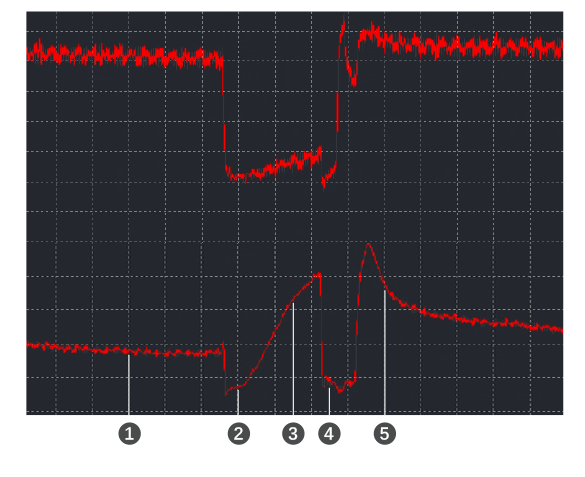The image size is (585, 477).
Task: Click the circled number 3 marker label
Action: [293, 434]
